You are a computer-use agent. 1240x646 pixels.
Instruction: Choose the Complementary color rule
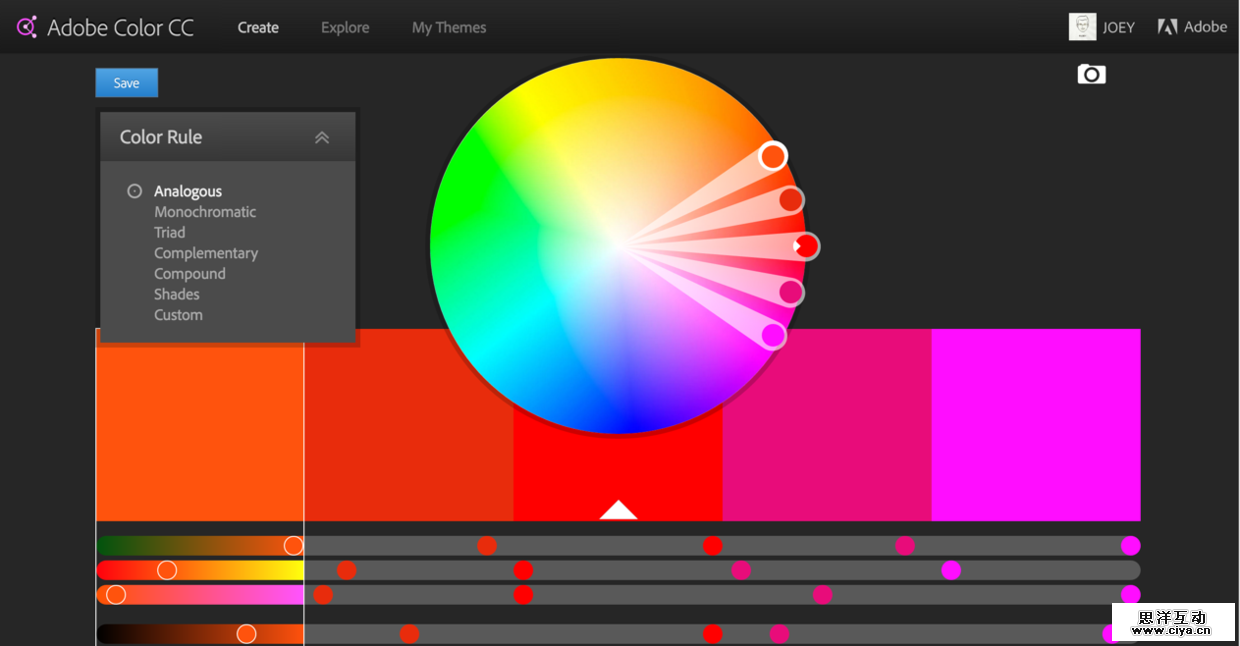point(206,253)
